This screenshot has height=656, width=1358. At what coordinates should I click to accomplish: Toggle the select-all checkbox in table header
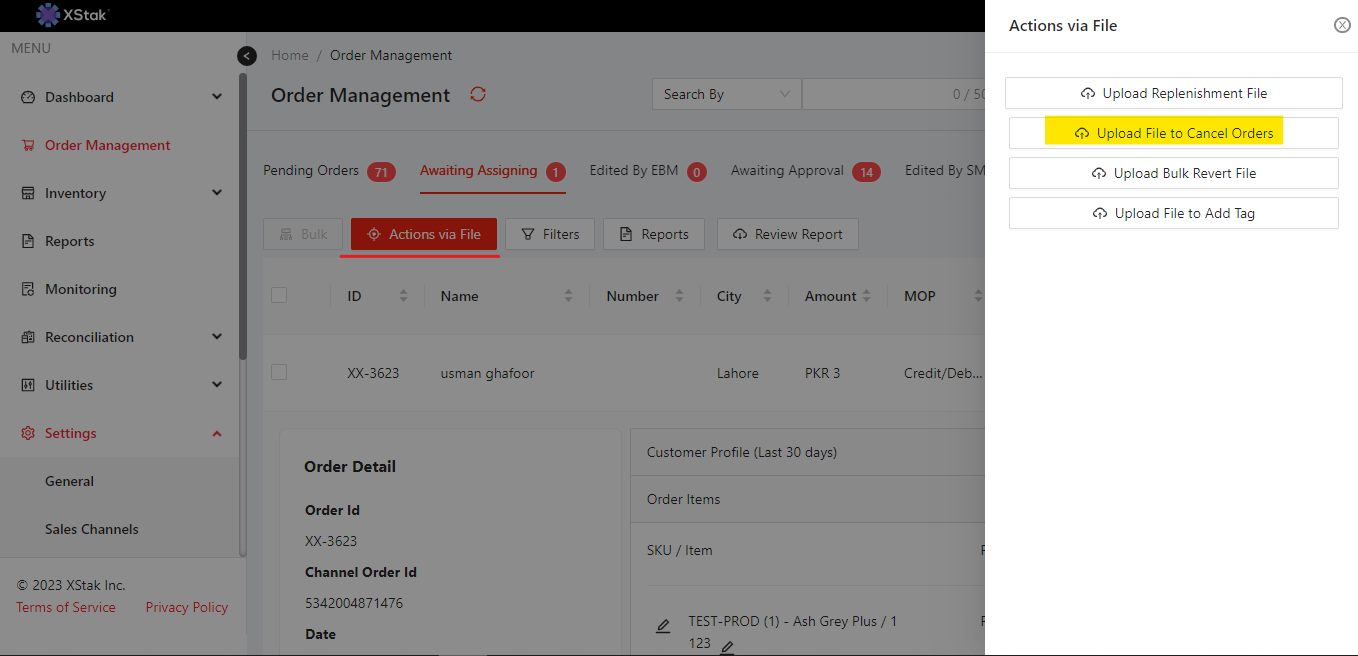279,295
